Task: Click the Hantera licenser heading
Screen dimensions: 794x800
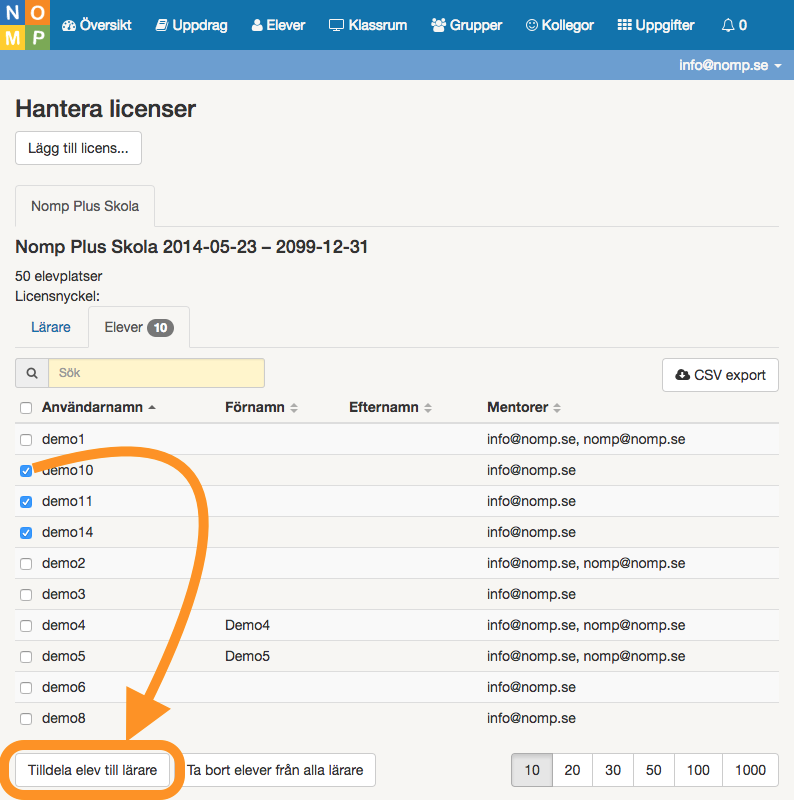Action: (105, 109)
